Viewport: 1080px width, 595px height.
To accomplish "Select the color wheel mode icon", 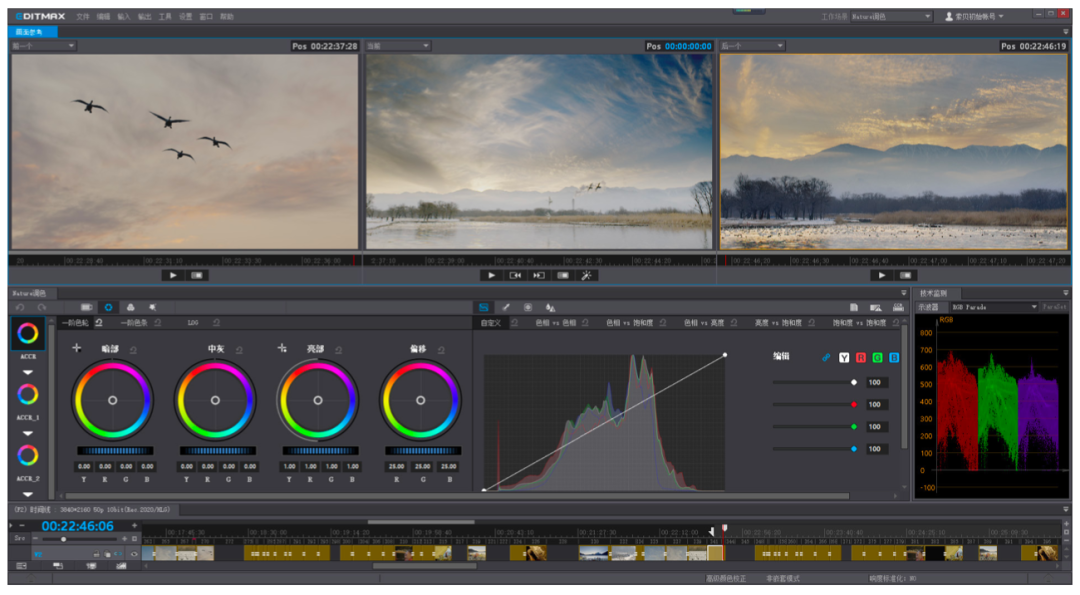I will pyautogui.click(x=108, y=307).
